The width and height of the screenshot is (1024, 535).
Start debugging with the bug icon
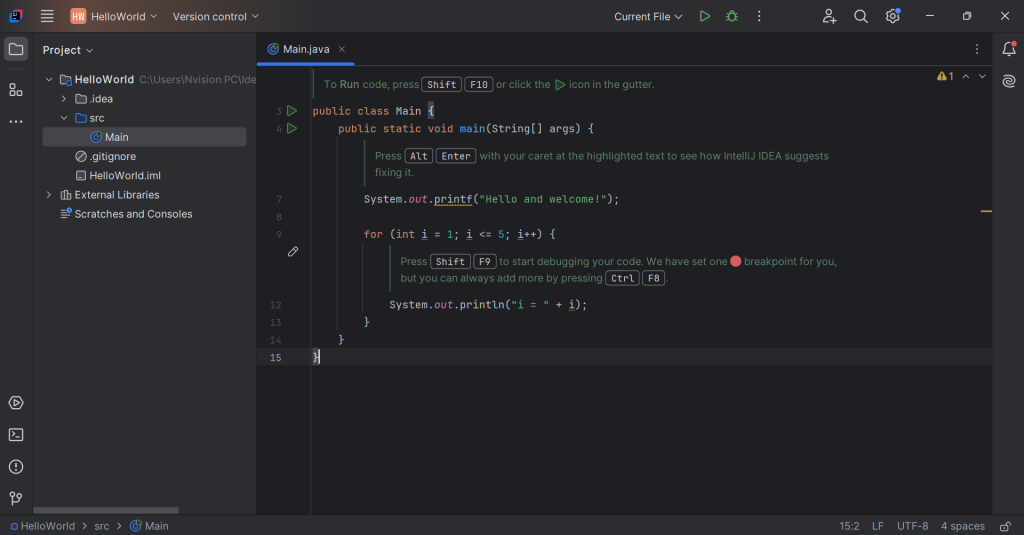[x=732, y=16]
